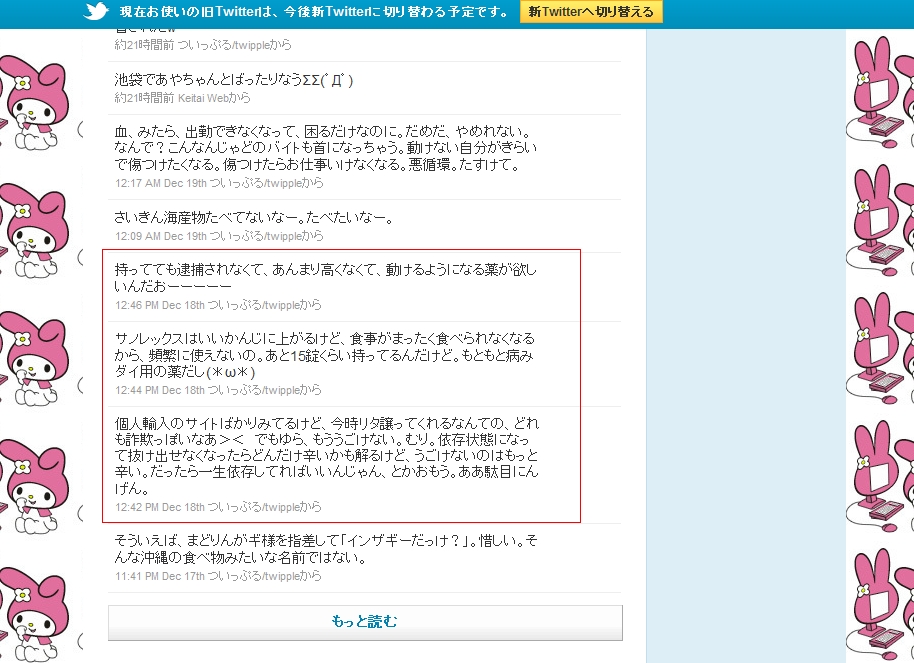Click the tweet text starting 池袋であやちゃんと
The width and height of the screenshot is (914, 663).
234,80
